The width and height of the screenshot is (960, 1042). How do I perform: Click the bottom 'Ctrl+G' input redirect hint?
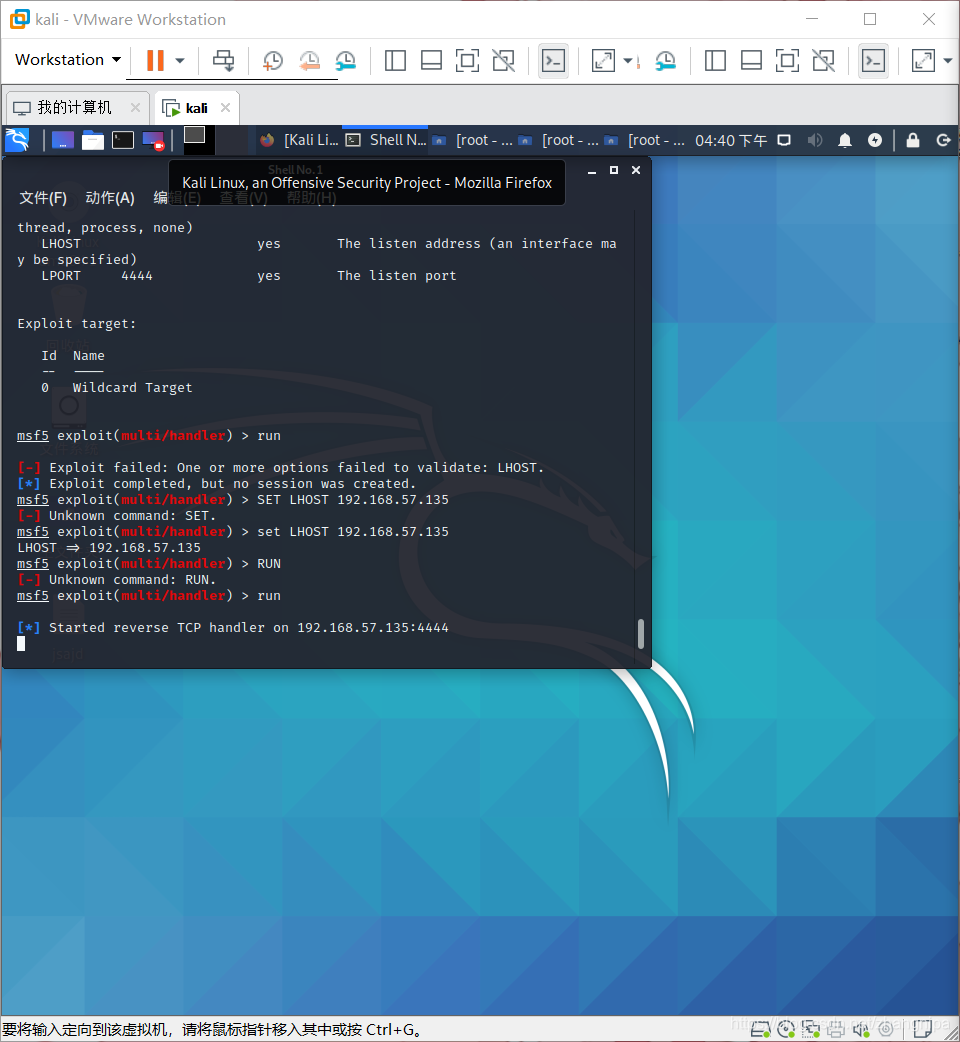(212, 1030)
